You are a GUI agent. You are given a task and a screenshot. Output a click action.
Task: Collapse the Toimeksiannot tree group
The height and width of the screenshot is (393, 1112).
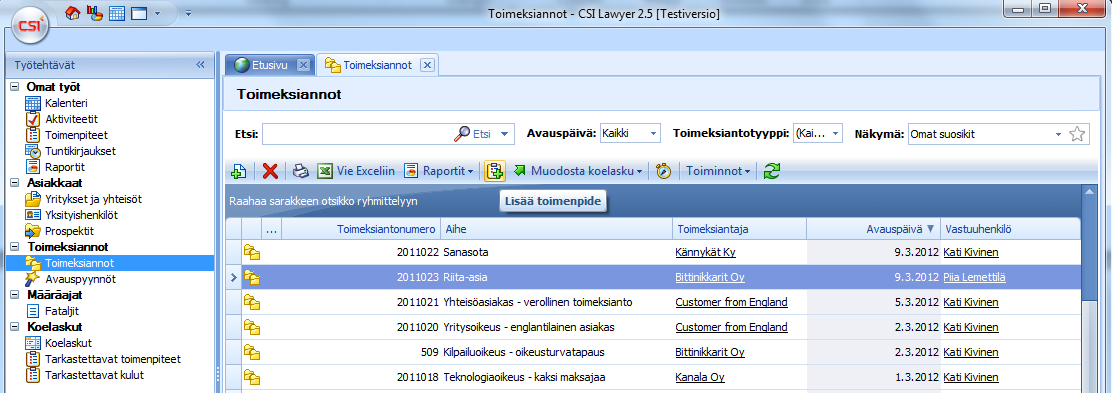[x=14, y=247]
